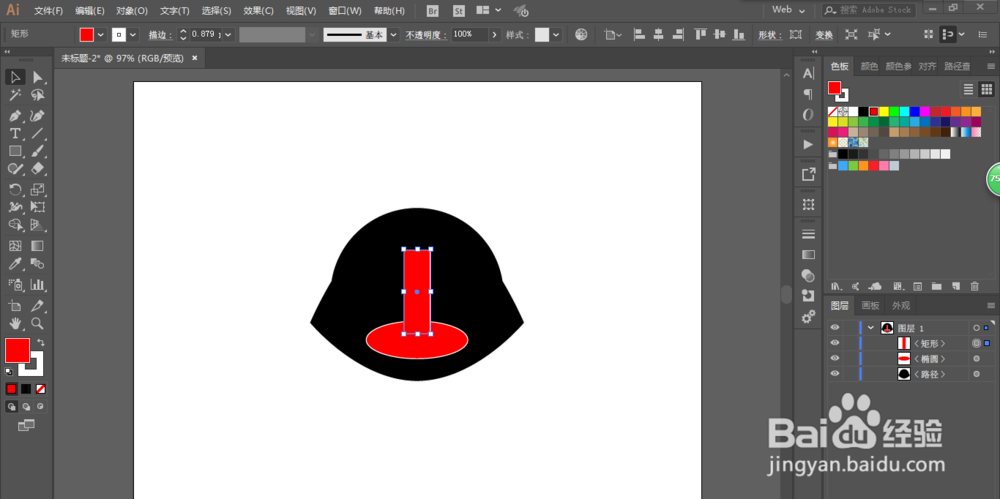1000x499 pixels.
Task: Click target circle of 椭圆 layer
Action: coord(976,359)
